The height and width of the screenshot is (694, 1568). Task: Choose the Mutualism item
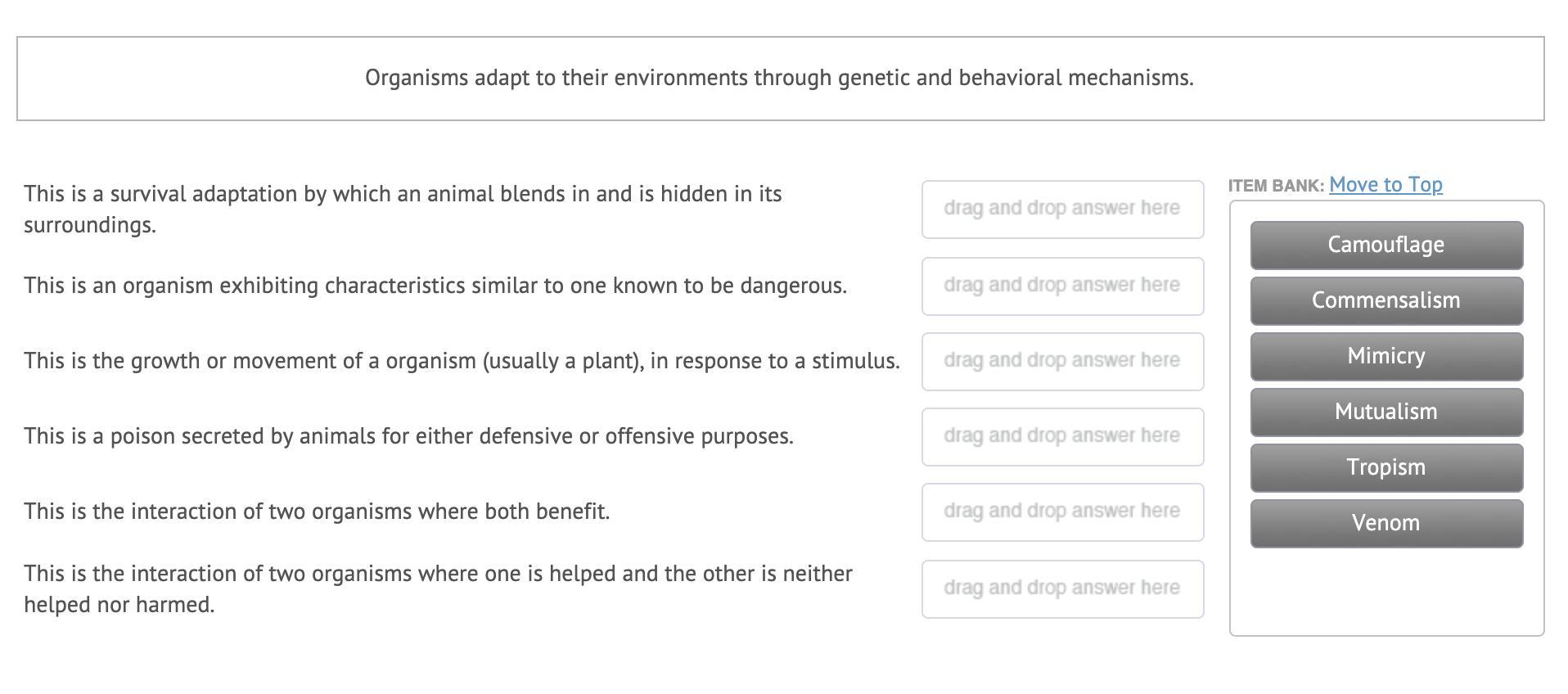coord(1386,412)
